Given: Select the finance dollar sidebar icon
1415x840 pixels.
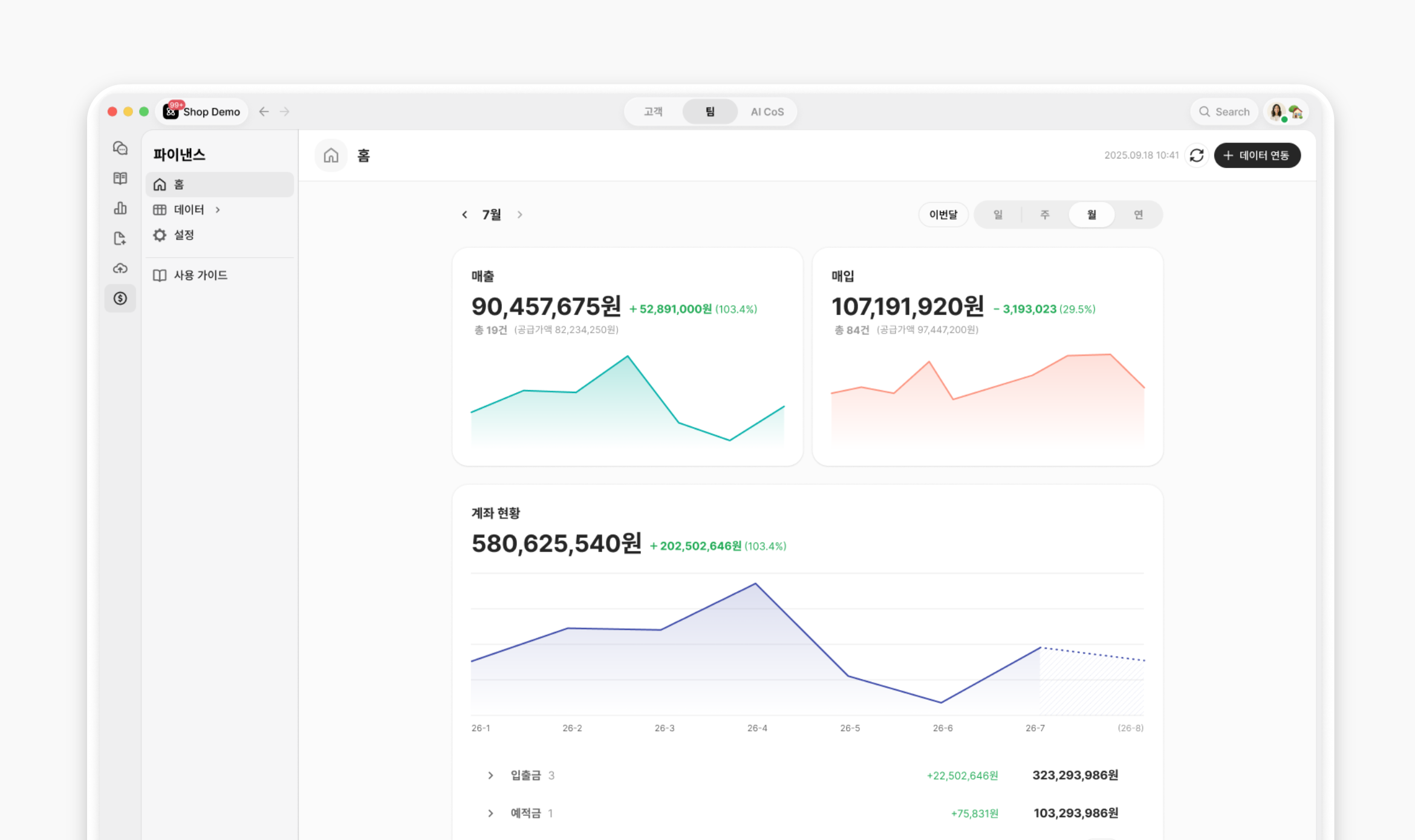Looking at the screenshot, I should click(120, 298).
